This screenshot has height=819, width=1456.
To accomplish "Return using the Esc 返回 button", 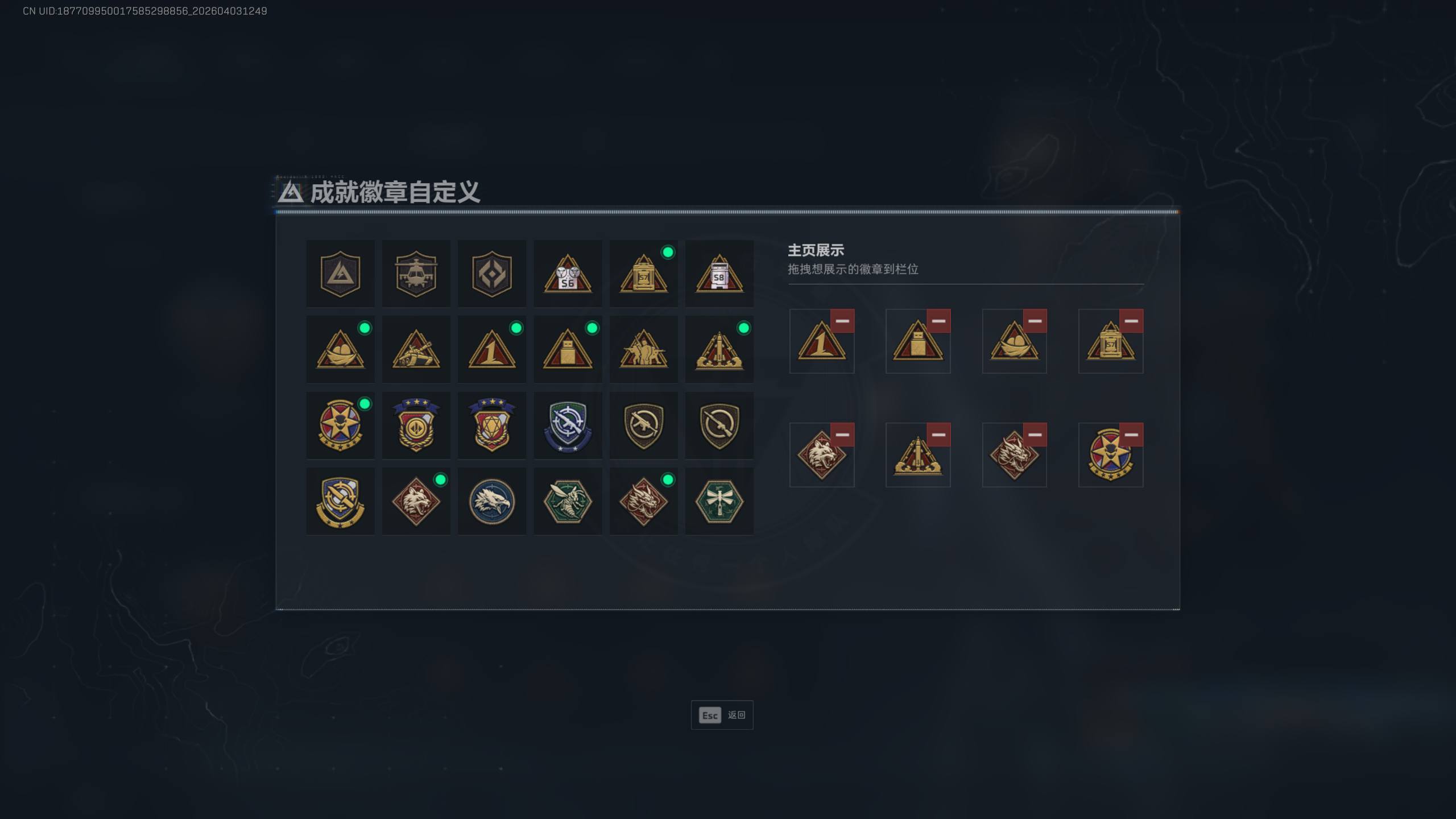I will (722, 715).
